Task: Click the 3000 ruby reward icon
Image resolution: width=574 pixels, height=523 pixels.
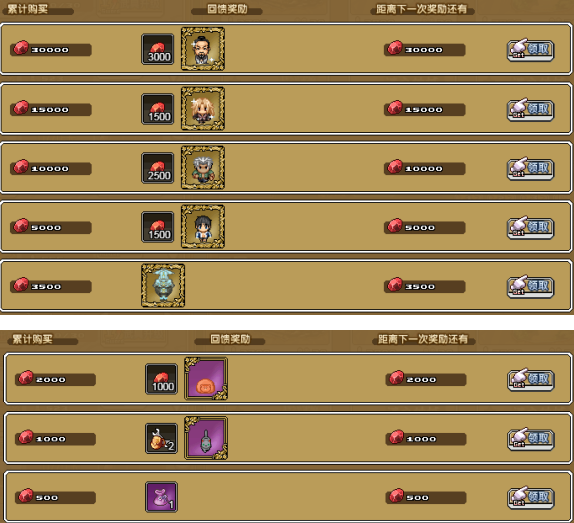Action: (158, 49)
